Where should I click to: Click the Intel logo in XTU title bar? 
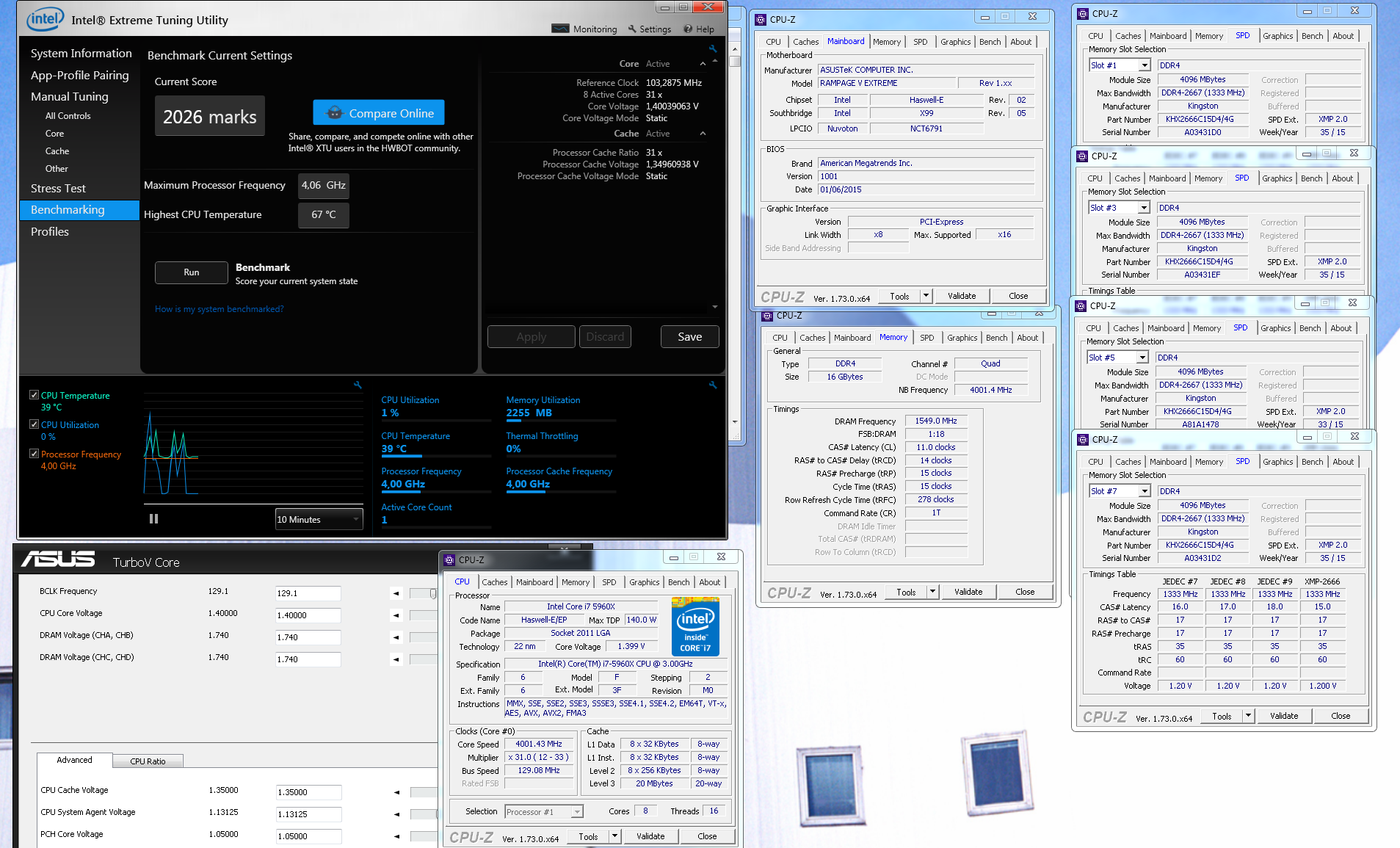point(46,19)
